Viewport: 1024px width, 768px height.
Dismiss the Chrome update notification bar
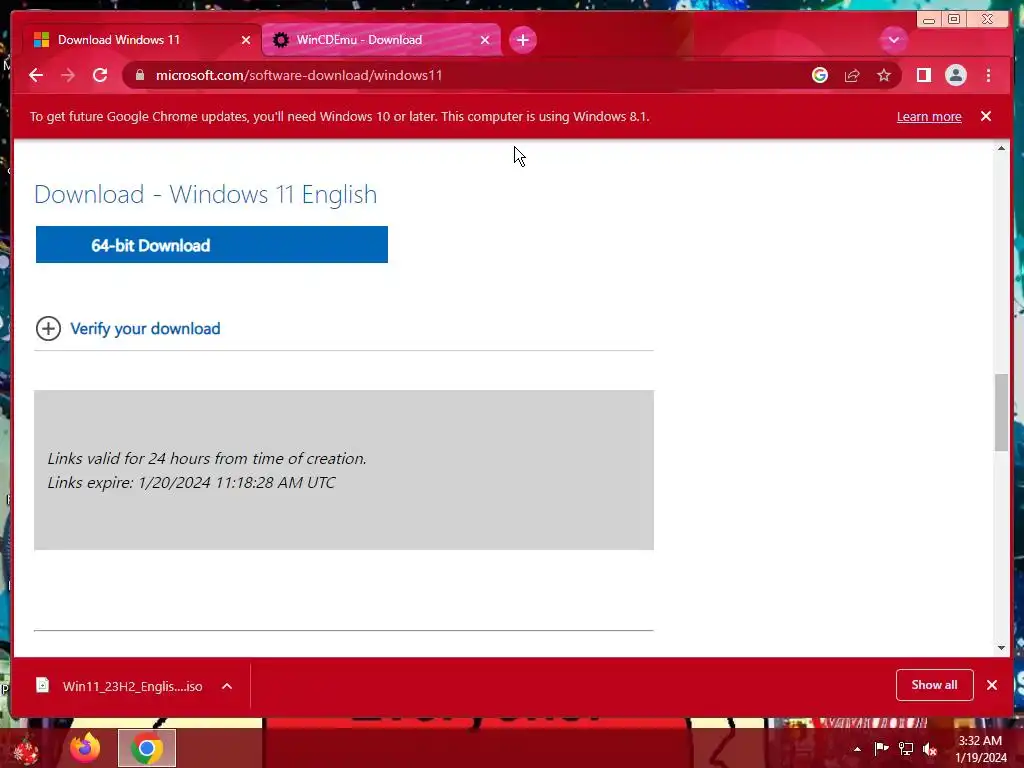(985, 116)
